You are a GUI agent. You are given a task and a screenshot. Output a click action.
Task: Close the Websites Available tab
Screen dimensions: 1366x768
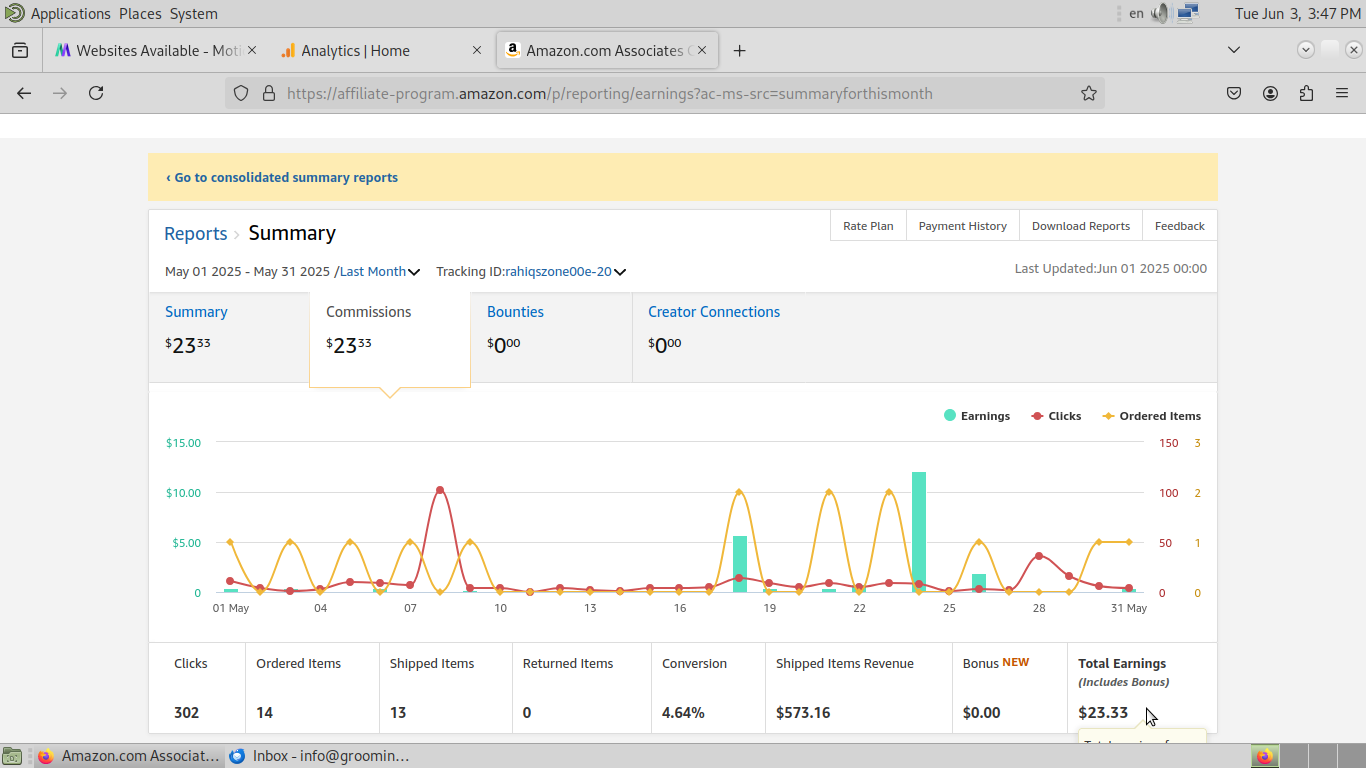click(x=251, y=50)
